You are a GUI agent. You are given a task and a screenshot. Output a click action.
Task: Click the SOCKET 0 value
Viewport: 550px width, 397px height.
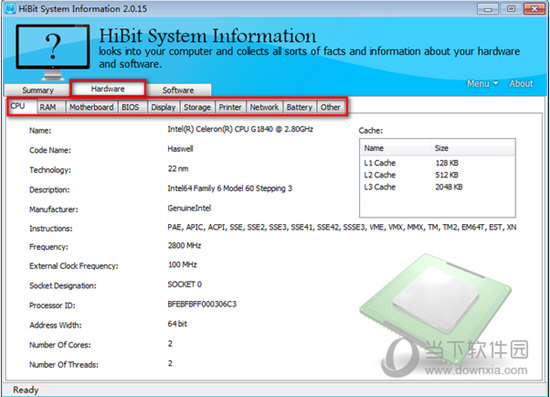[x=185, y=284]
